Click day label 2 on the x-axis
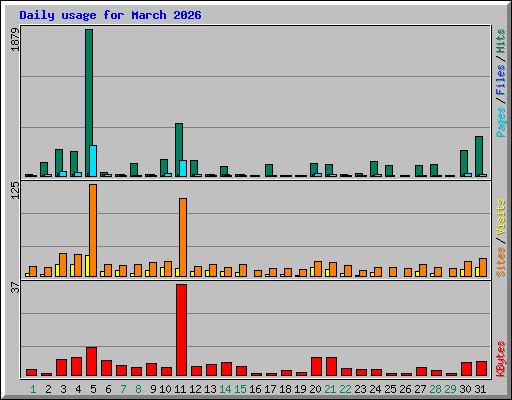Viewport: 512px width, 400px height. tap(48, 389)
